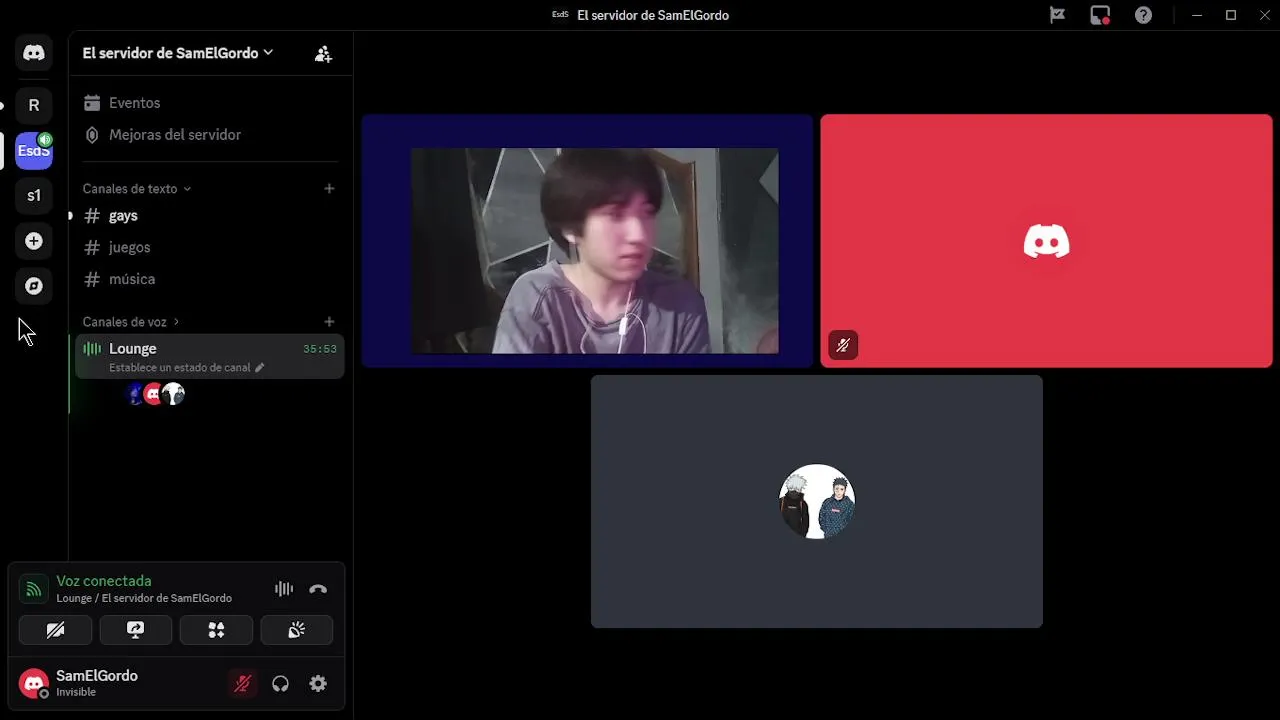The height and width of the screenshot is (720, 1280).
Task: Click the anime duo profile picture
Action: click(817, 502)
